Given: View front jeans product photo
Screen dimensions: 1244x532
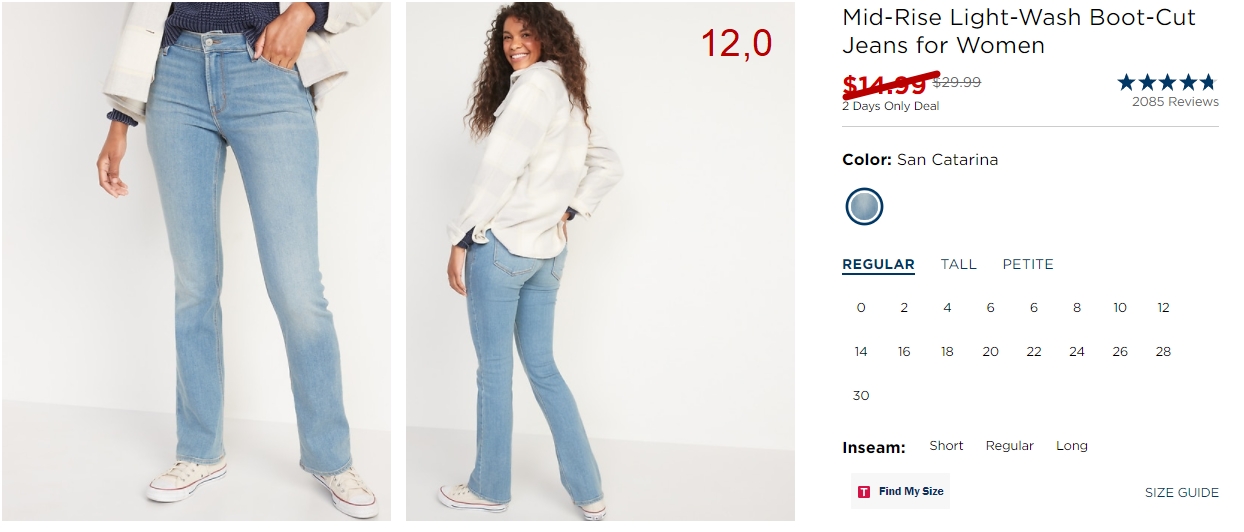Looking at the screenshot, I should [196, 261].
